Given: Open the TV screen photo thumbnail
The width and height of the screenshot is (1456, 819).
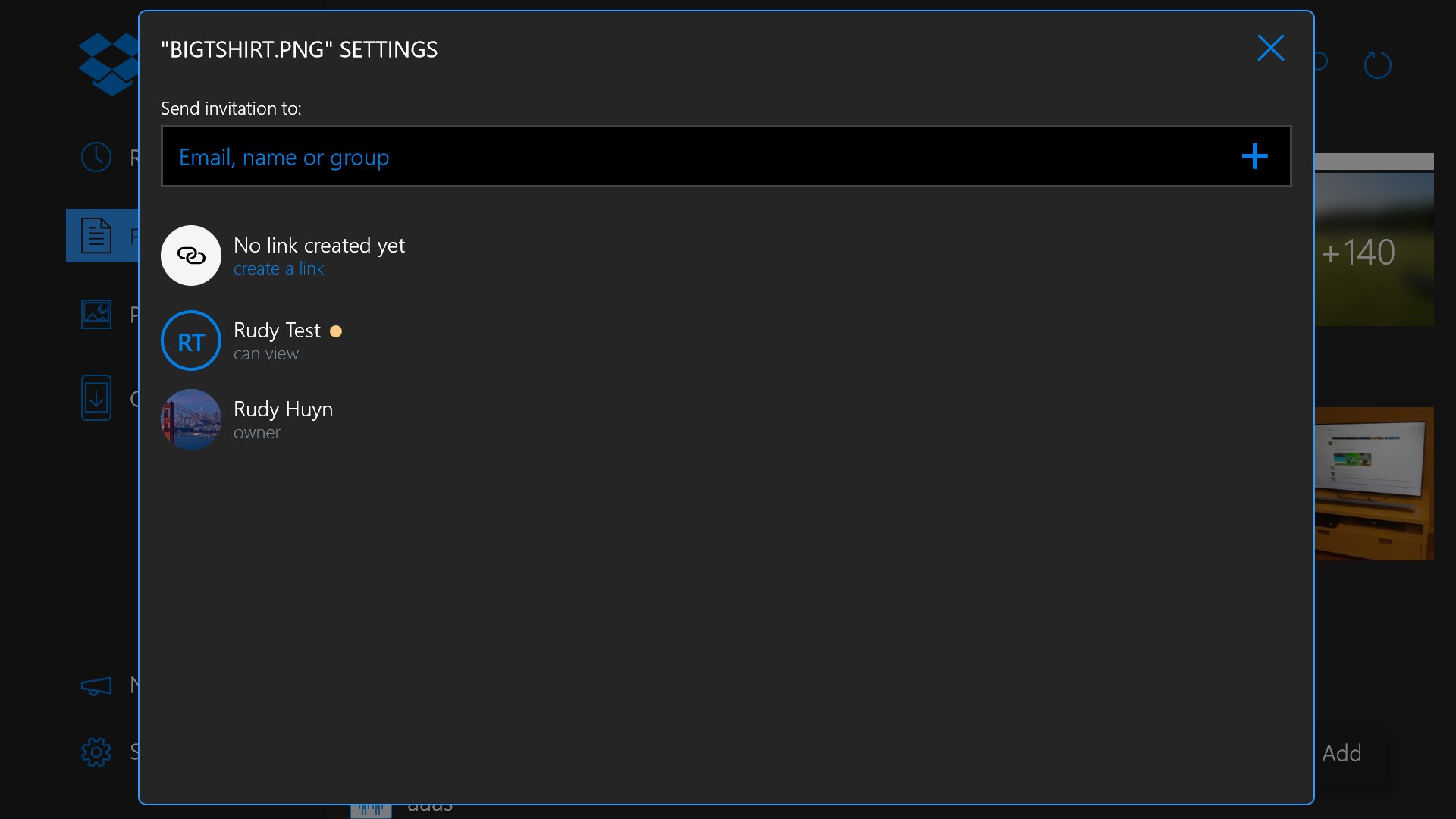Looking at the screenshot, I should 1373,484.
